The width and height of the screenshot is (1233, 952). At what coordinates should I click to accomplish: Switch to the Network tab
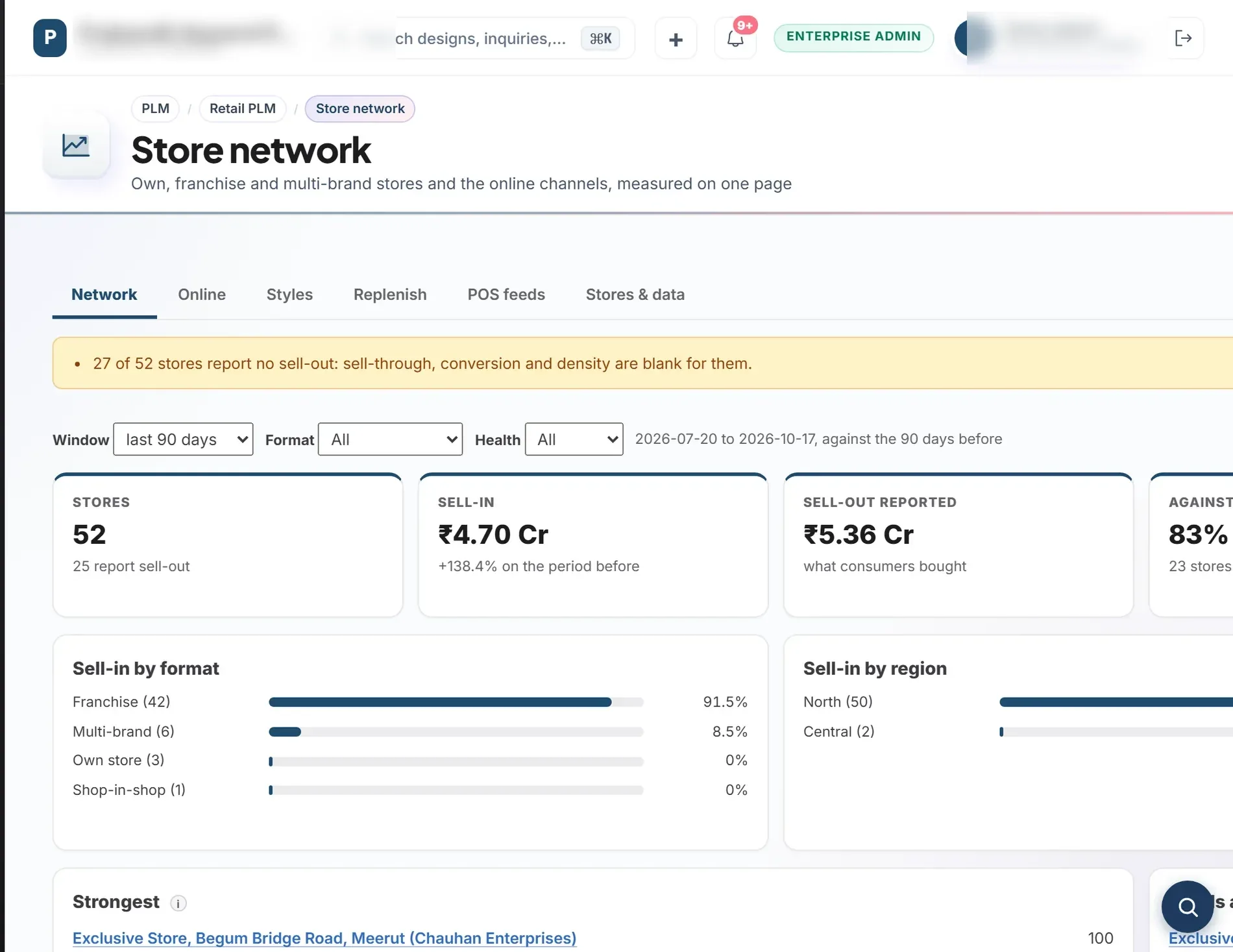click(x=104, y=295)
